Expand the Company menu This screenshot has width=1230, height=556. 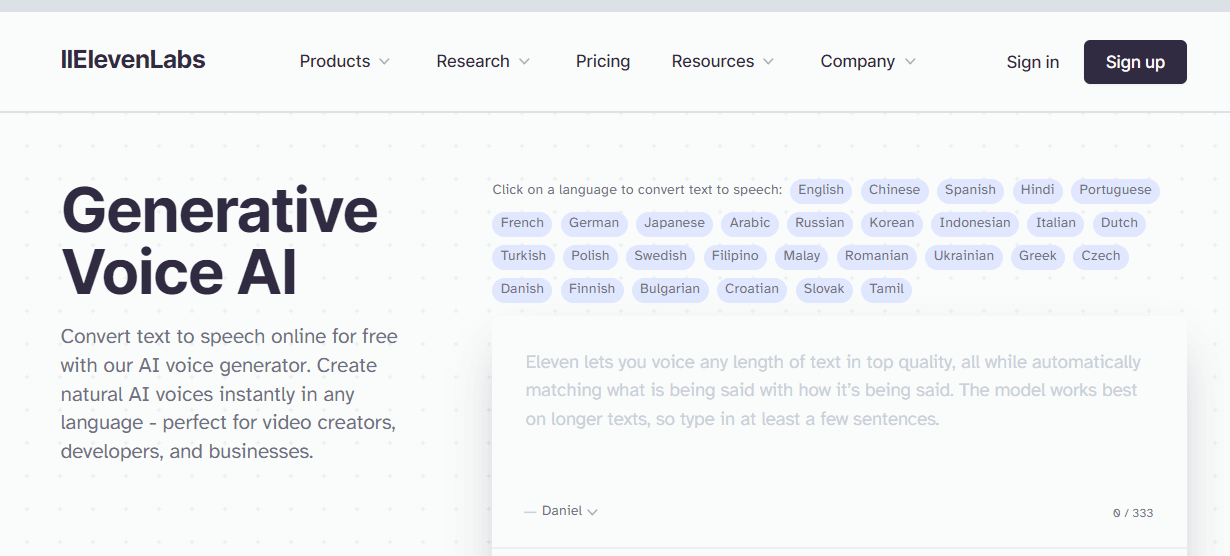(868, 61)
